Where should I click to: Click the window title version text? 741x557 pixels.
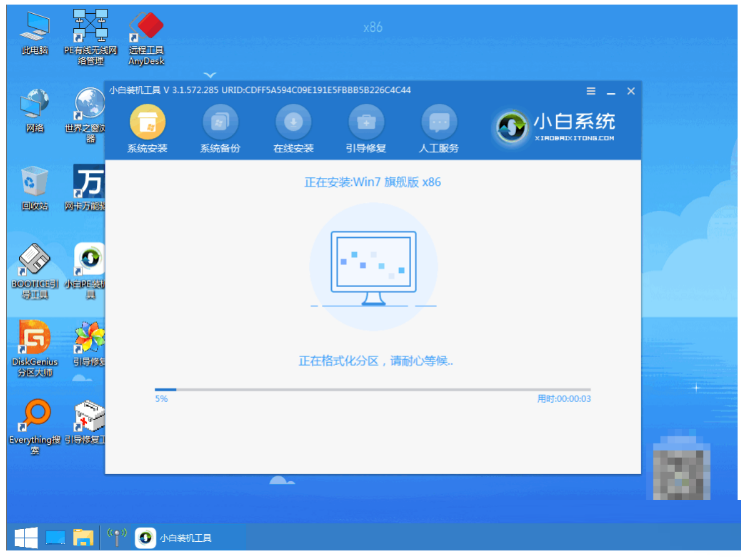[x=260, y=90]
